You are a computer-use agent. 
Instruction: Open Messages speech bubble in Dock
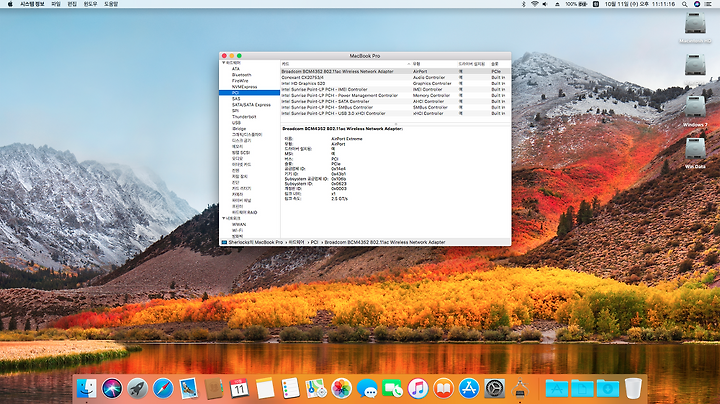tap(366, 388)
